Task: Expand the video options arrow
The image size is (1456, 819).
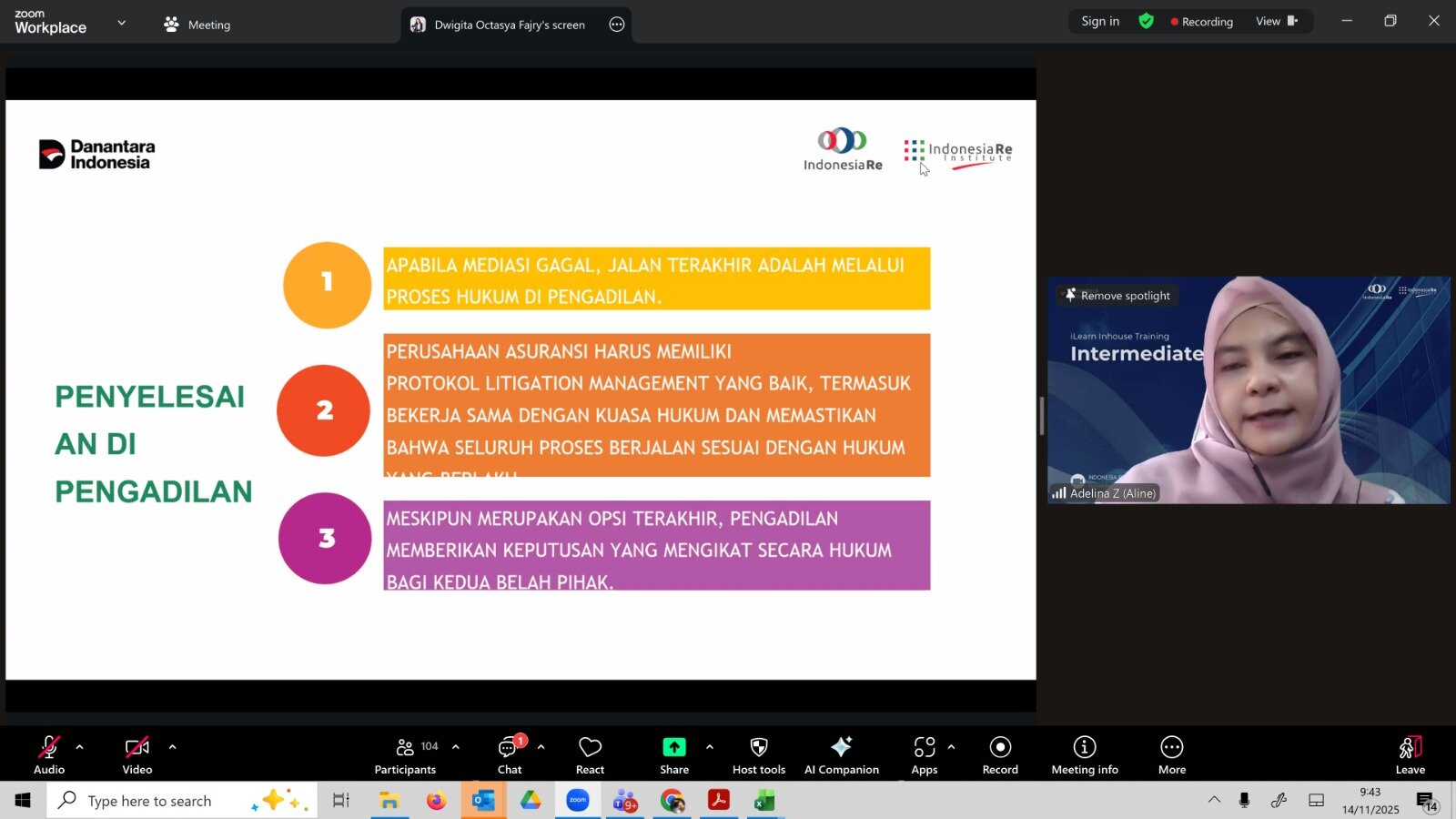Action: point(172,747)
